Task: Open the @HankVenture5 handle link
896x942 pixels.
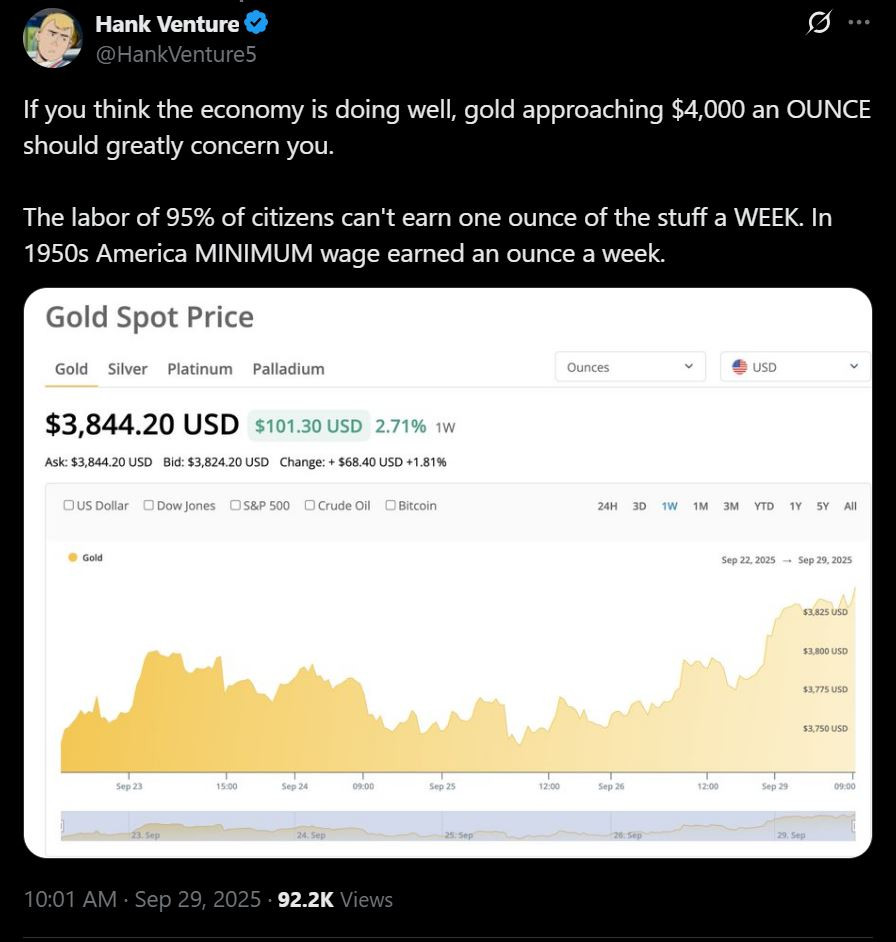Action: pyautogui.click(x=176, y=54)
